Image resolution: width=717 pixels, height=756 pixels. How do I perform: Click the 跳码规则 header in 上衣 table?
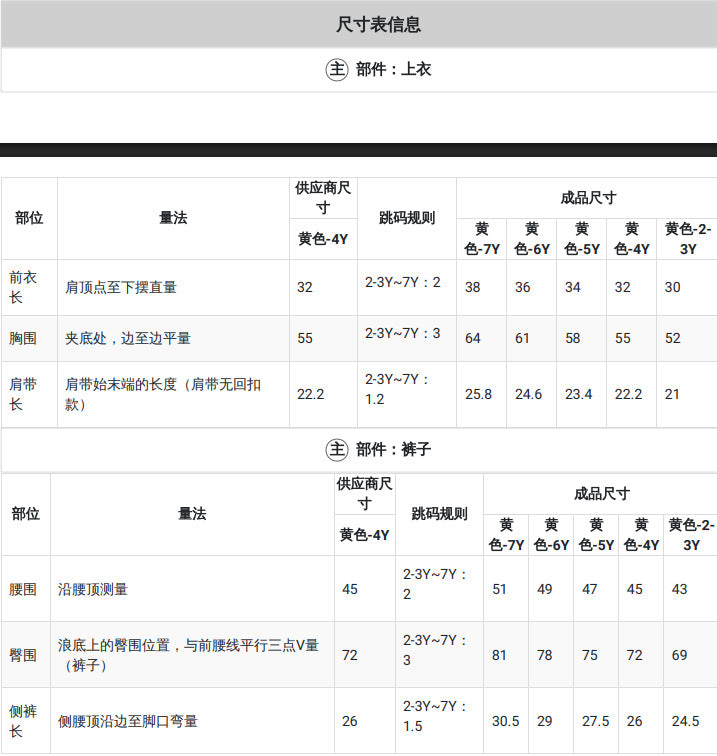(x=406, y=218)
